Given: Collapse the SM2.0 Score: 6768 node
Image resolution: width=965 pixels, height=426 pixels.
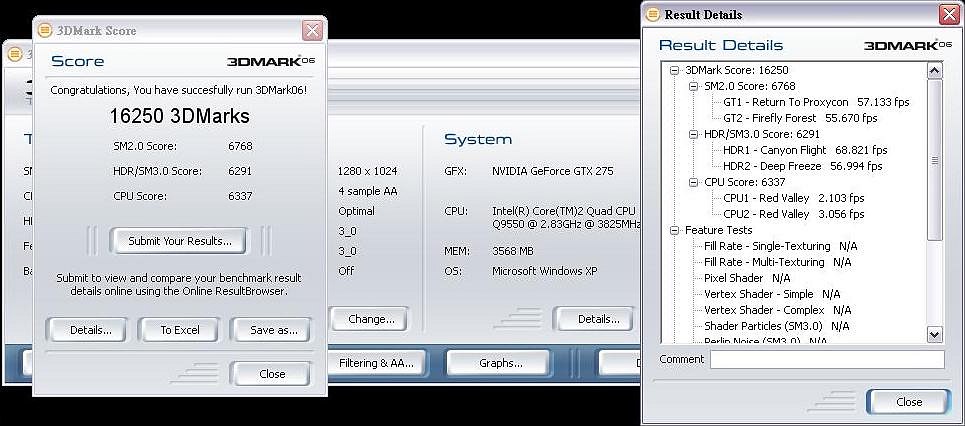Looking at the screenshot, I should coord(694,86).
